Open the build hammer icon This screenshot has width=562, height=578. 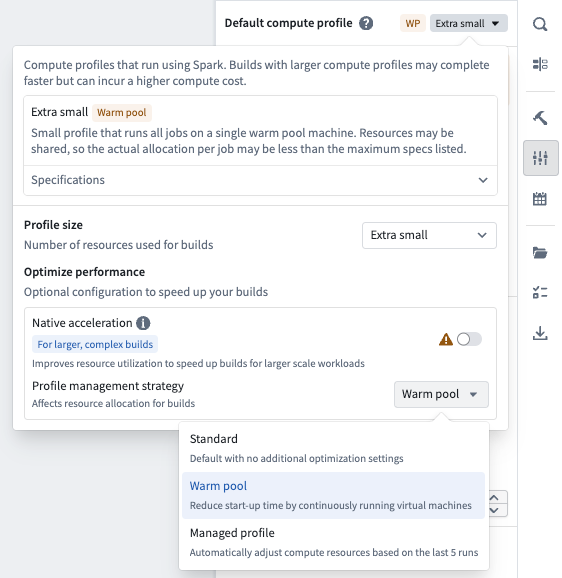point(540,118)
